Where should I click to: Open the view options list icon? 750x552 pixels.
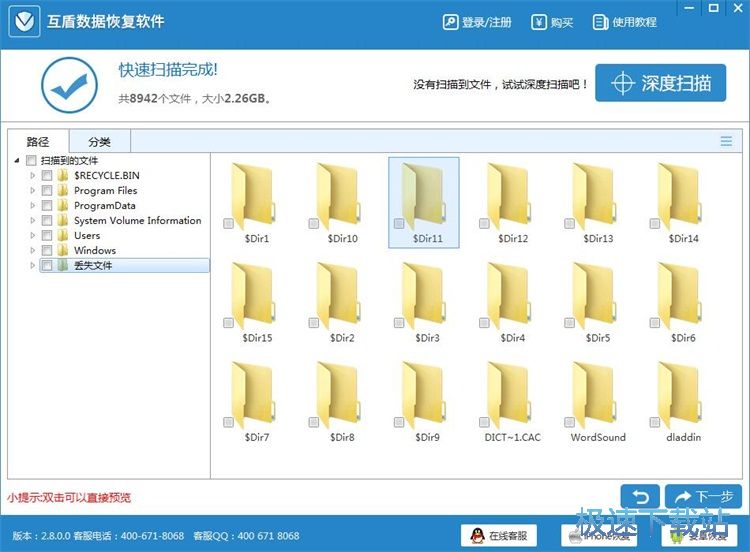(726, 141)
